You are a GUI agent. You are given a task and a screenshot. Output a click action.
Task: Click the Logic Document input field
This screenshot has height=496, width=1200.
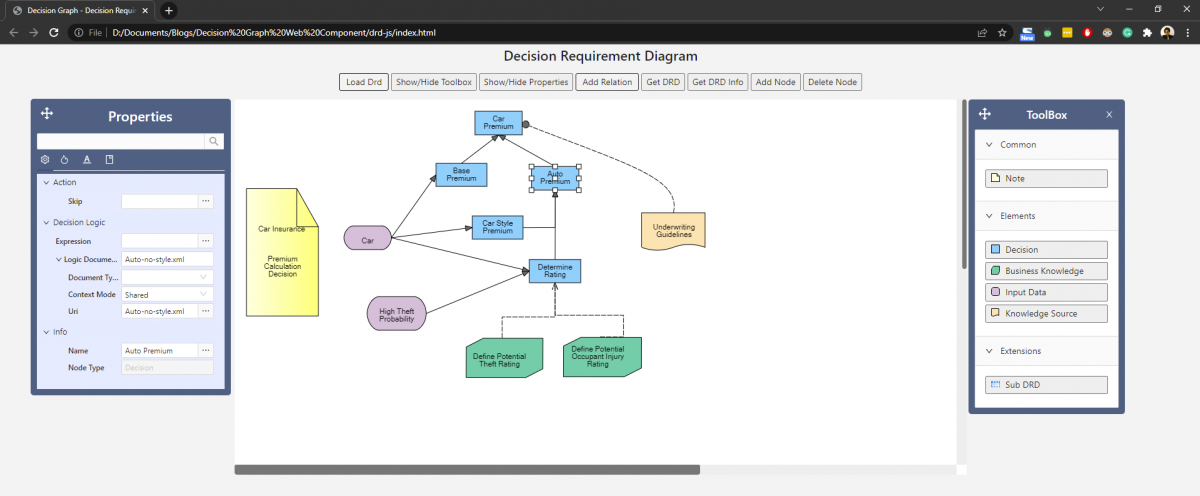pos(167,259)
